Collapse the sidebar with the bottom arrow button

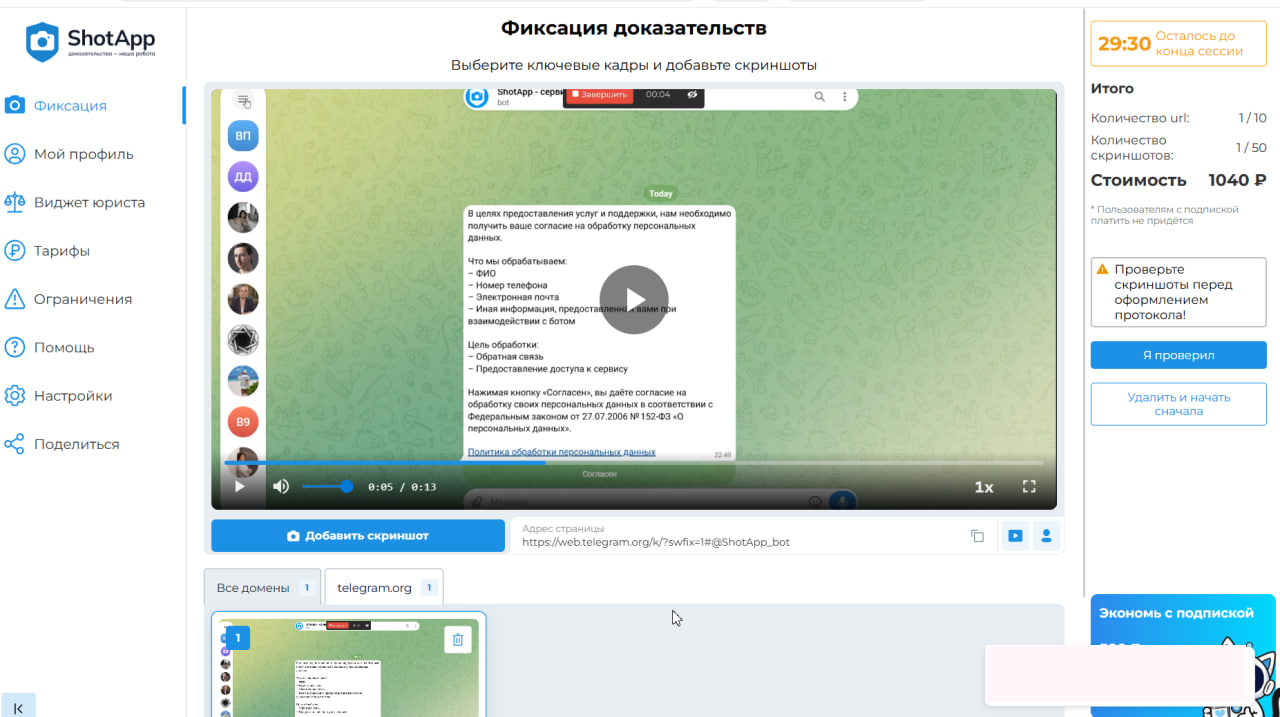pyautogui.click(x=18, y=706)
